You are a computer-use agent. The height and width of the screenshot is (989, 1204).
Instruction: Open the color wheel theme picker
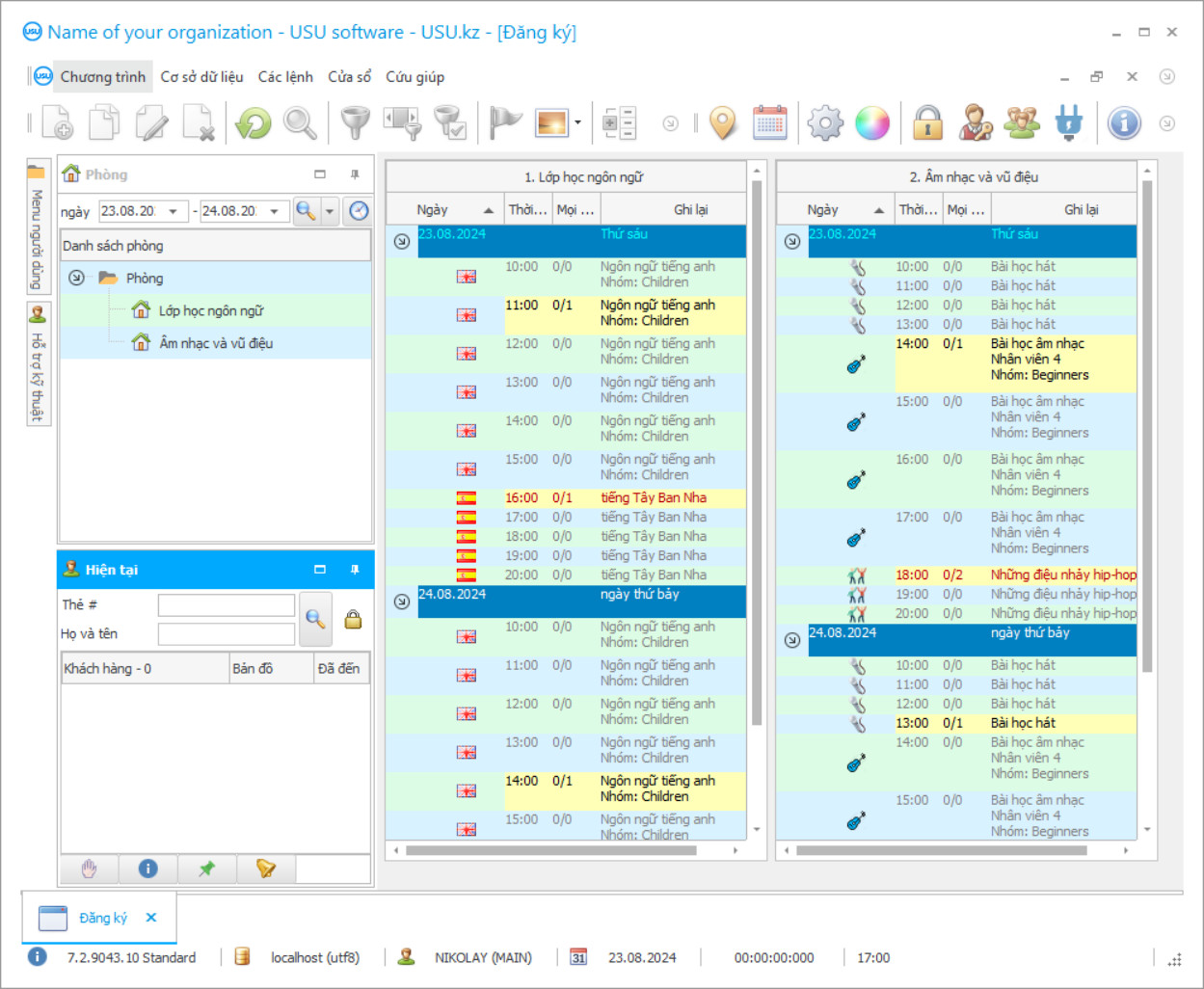pos(872,123)
